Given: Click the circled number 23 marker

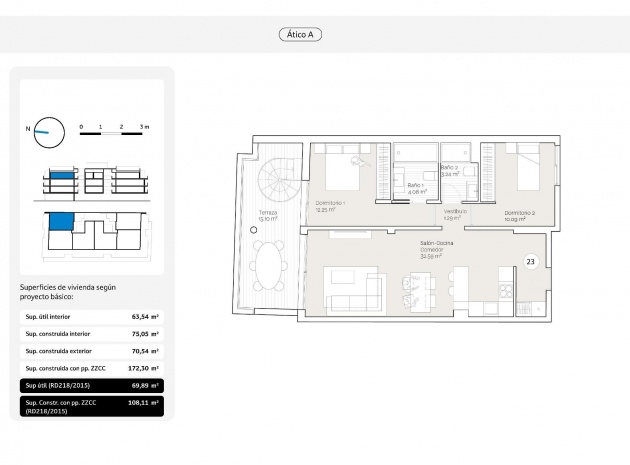Looking at the screenshot, I should [x=531, y=262].
